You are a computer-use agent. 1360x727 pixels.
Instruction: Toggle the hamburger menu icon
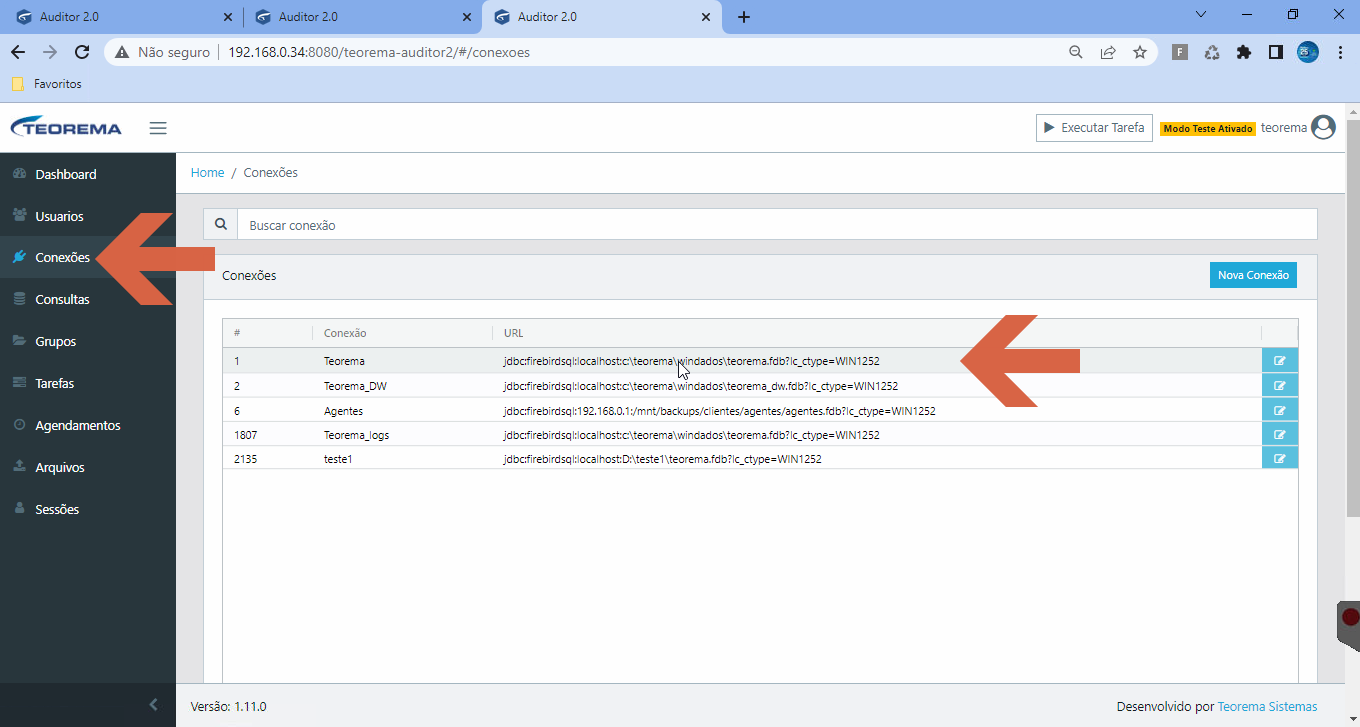pos(158,128)
